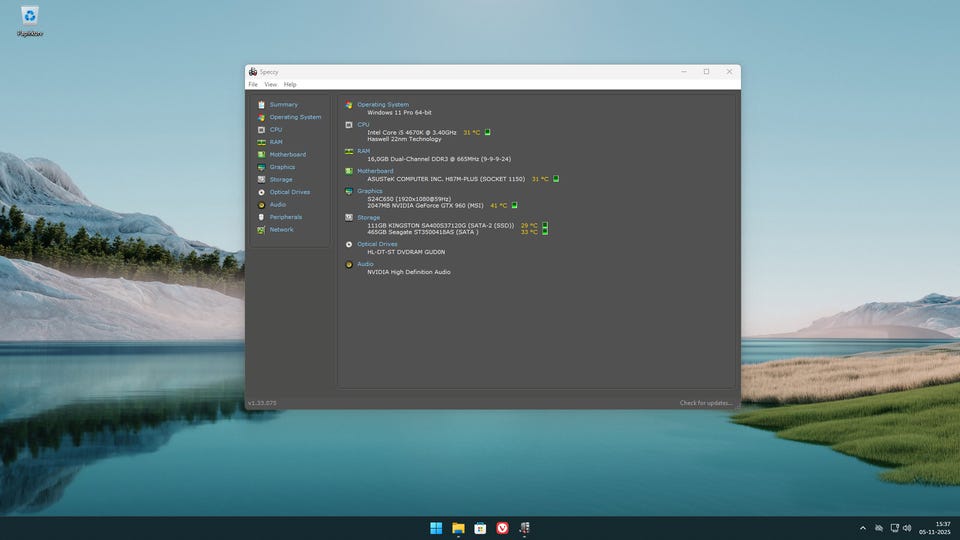Click the Check for updates link
This screenshot has width=960, height=540.
tap(706, 403)
